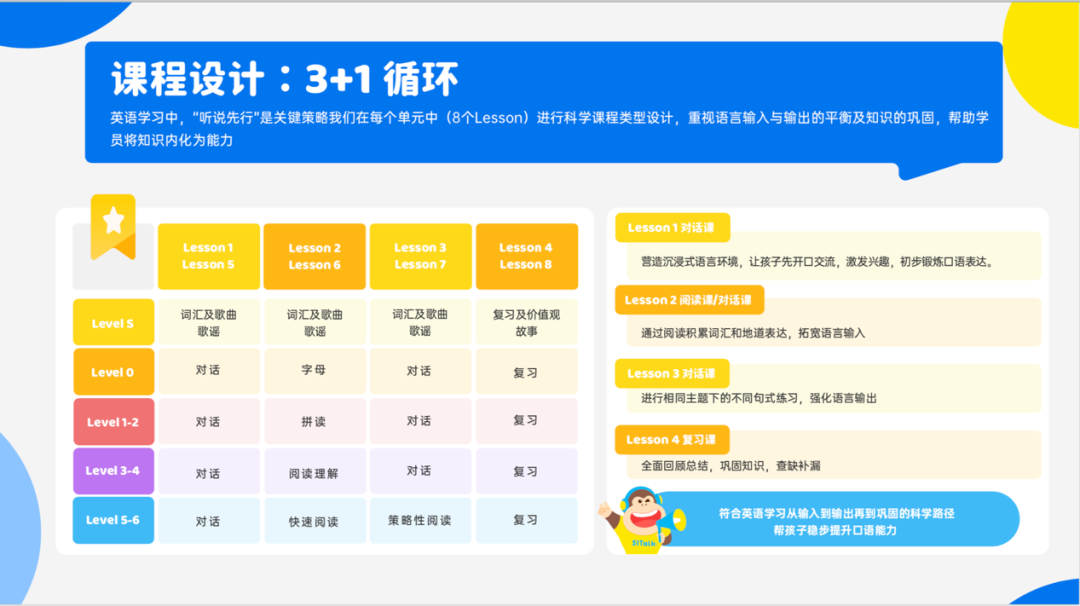Viewport: 1080px width, 606px height.
Task: Click the "字母" cell in Level 0 row
Action: click(x=314, y=371)
